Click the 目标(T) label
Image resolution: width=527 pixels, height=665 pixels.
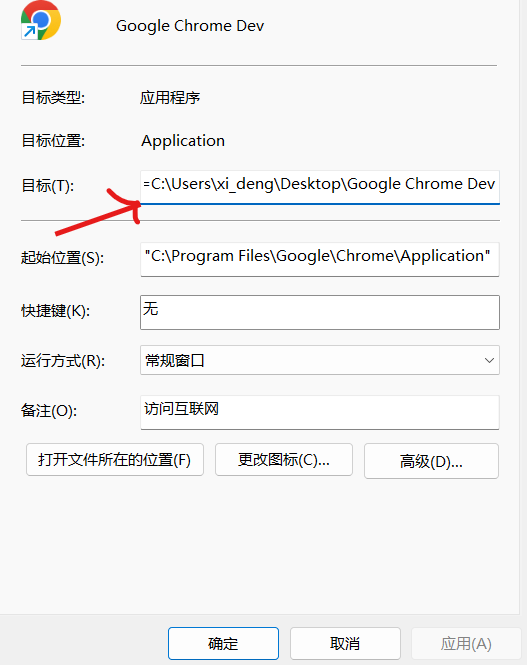point(47,185)
